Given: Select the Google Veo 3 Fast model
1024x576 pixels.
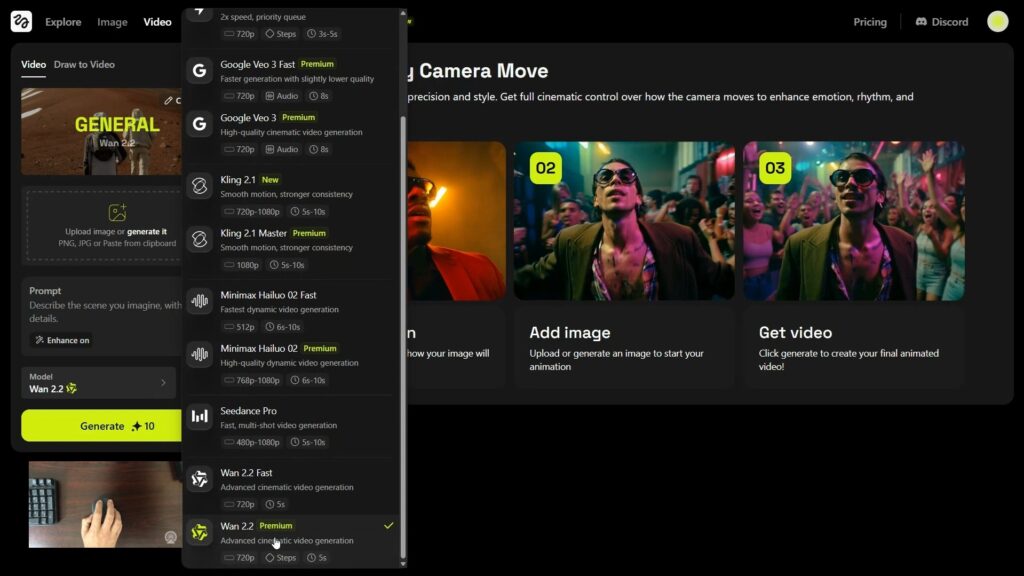Looking at the screenshot, I should [291, 79].
